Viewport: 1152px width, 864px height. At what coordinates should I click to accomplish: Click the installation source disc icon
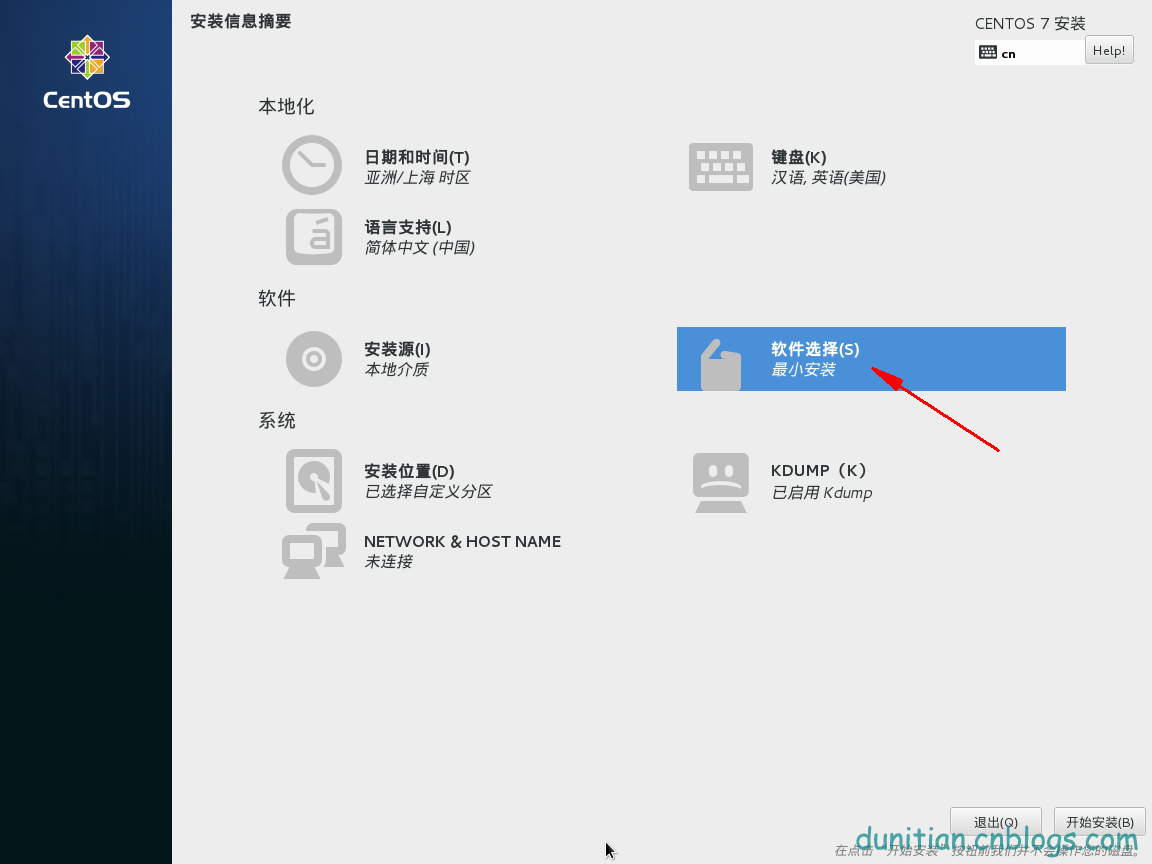[x=314, y=359]
